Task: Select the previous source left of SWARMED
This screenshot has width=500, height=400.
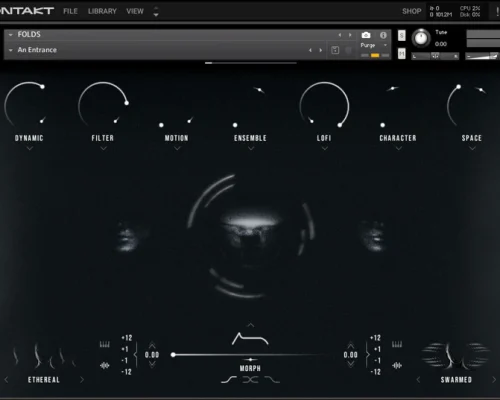Action: [418, 380]
